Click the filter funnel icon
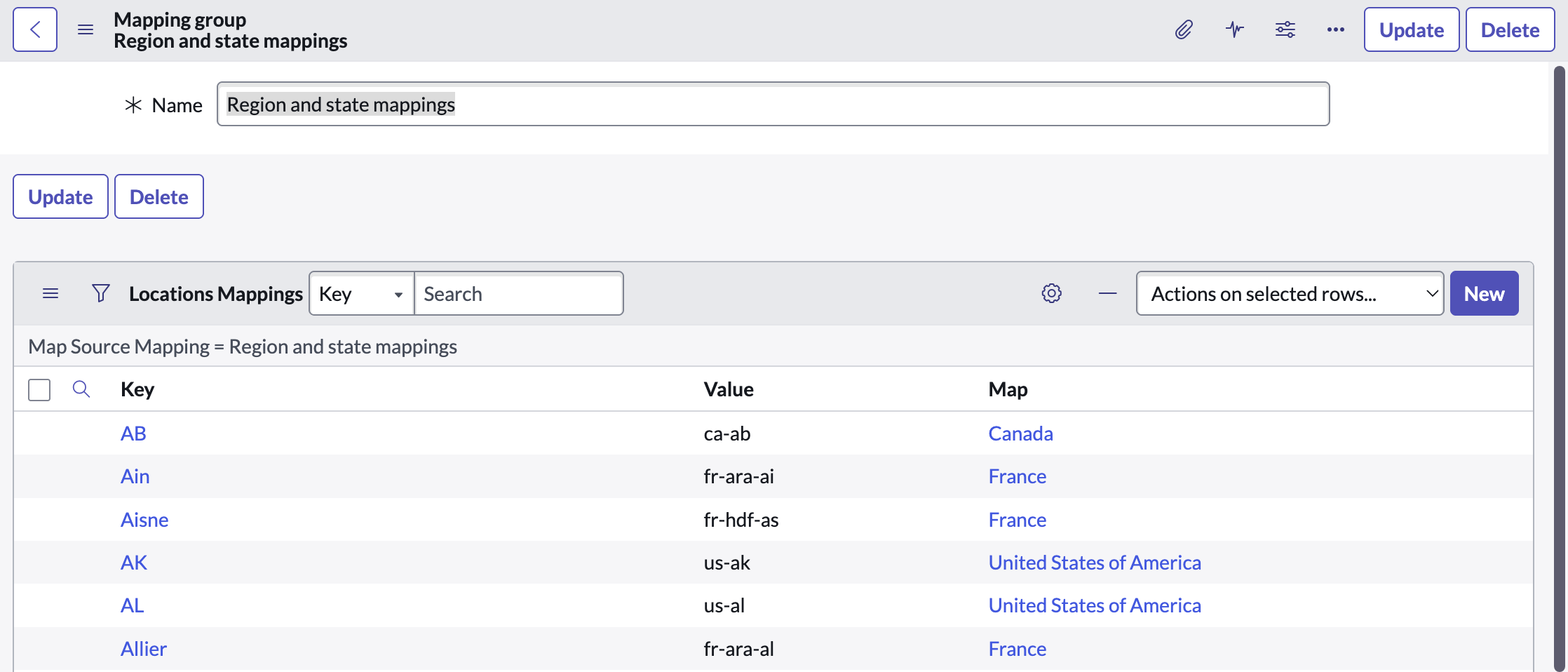This screenshot has height=672, width=1568. [x=101, y=293]
